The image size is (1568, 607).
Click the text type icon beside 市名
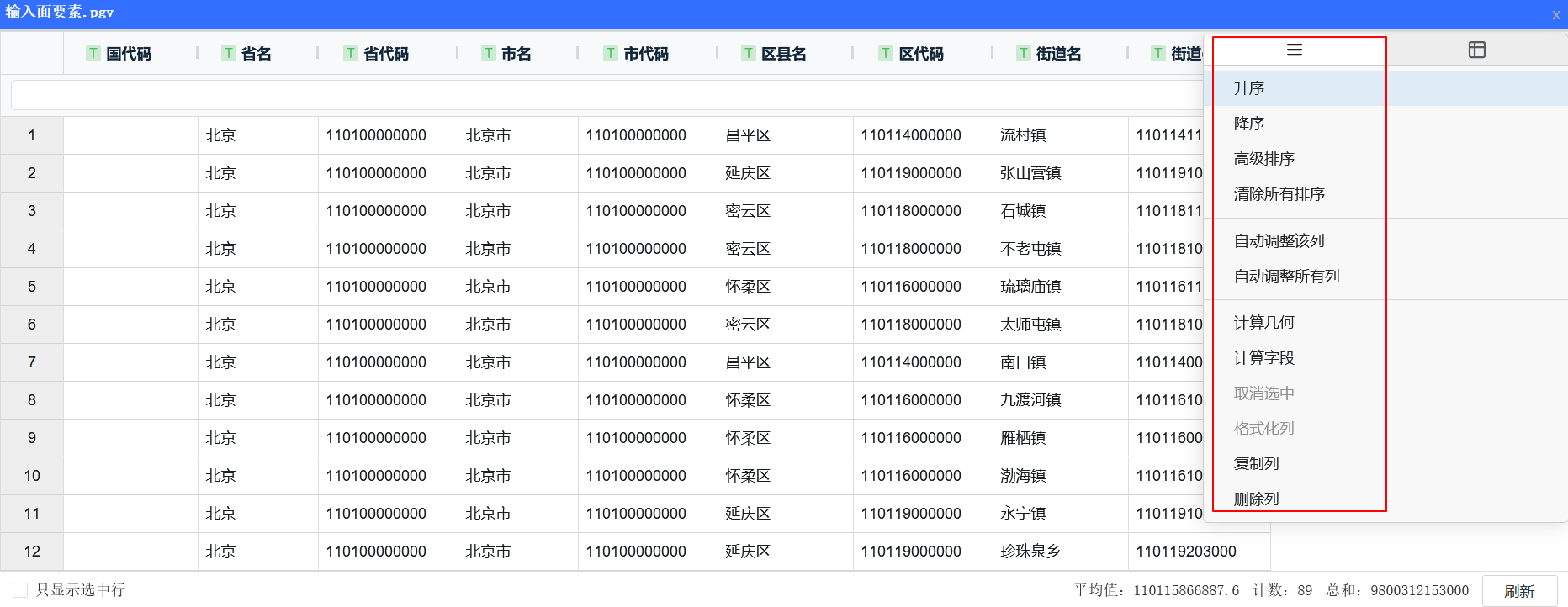click(488, 54)
